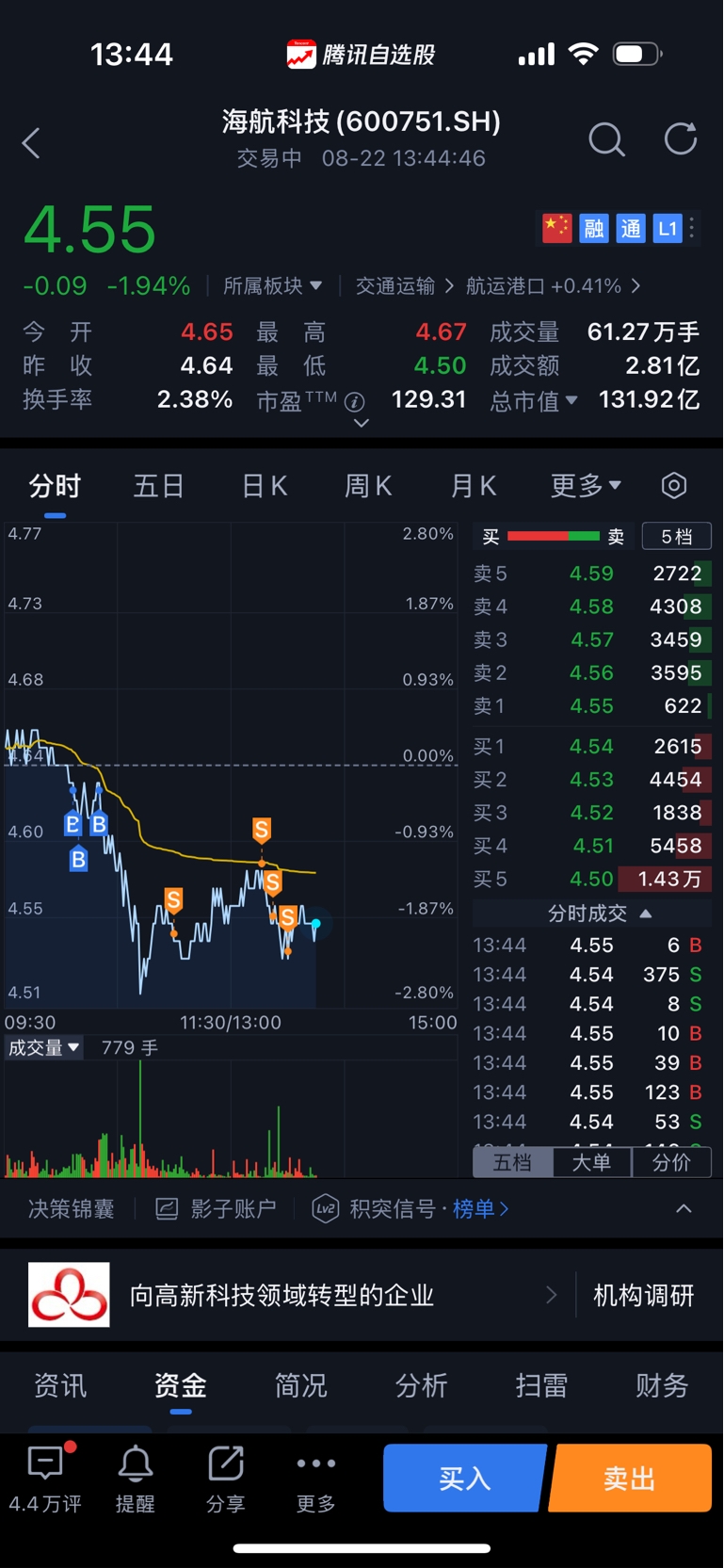Open 航运港口 +0.41% sector link
Image resolution: width=724 pixels, height=1568 pixels.
click(554, 285)
